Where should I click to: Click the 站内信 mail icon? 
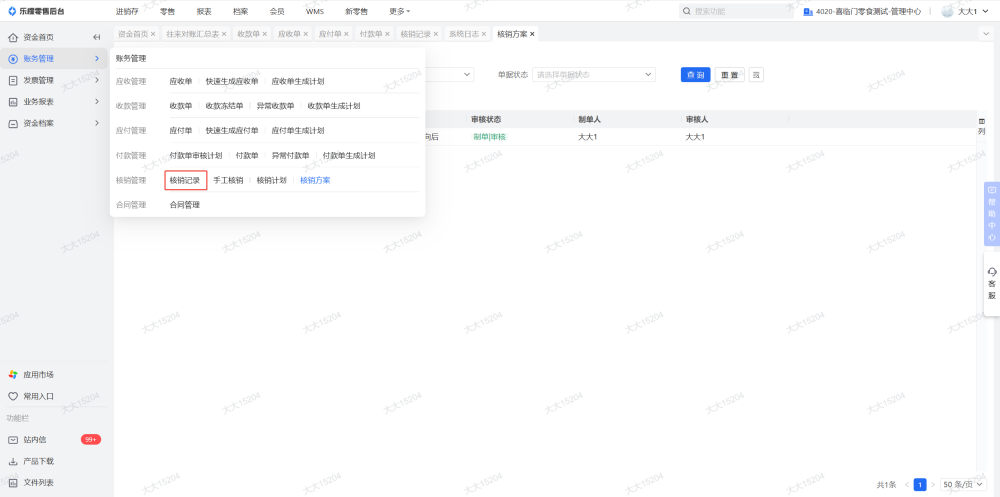(x=13, y=440)
